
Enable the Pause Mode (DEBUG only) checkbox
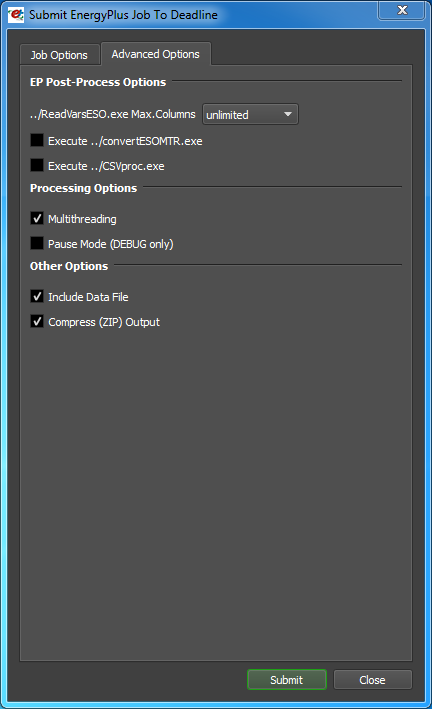coord(37,243)
